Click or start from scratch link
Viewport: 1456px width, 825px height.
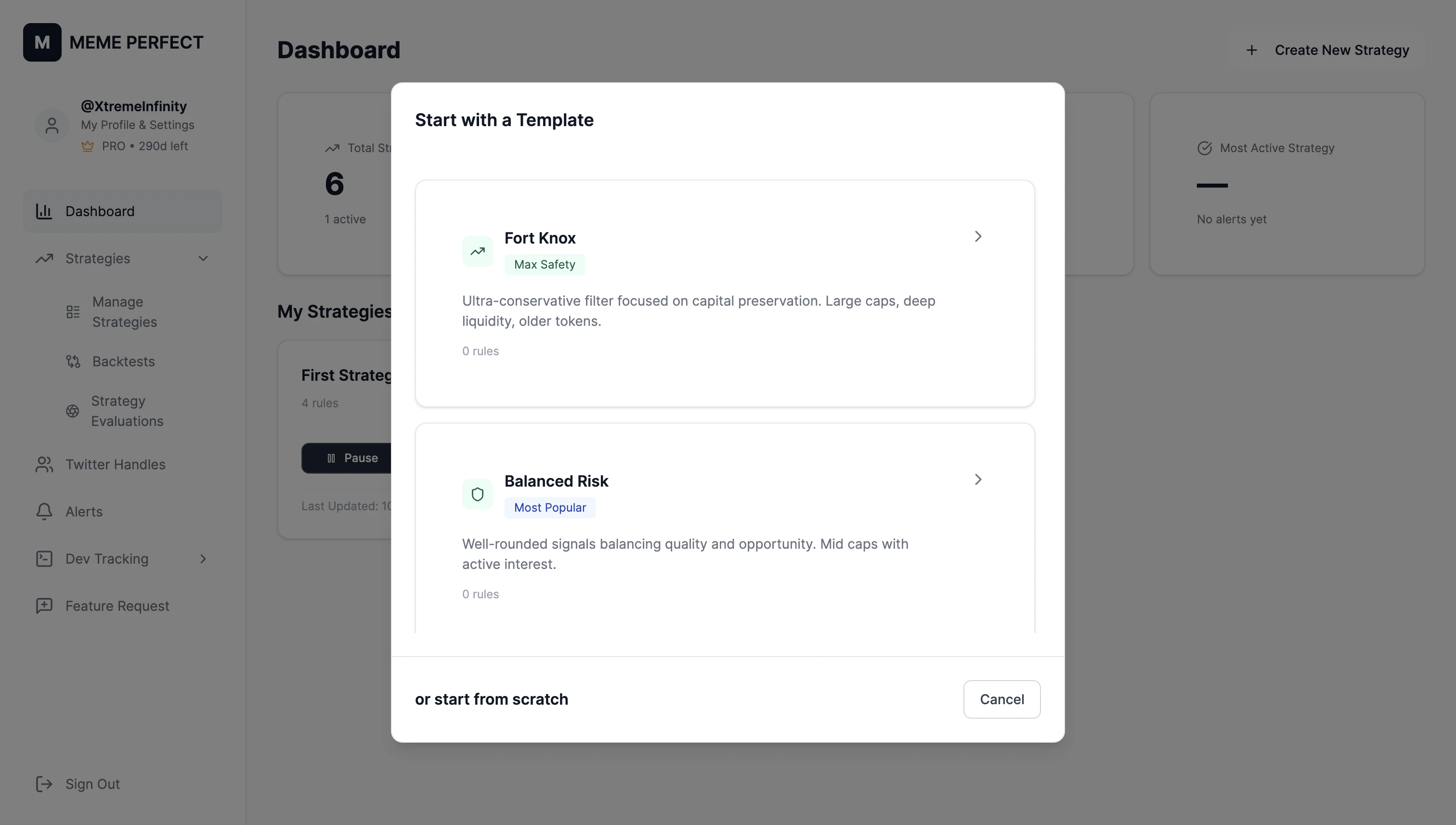pos(492,699)
